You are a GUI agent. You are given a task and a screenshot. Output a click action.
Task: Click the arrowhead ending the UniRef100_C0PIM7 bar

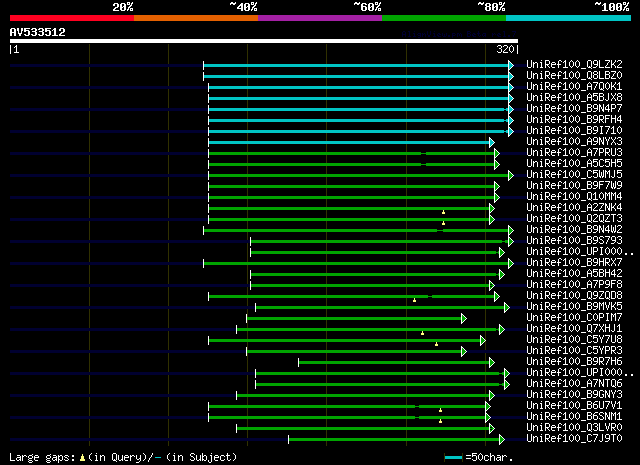coord(464,319)
